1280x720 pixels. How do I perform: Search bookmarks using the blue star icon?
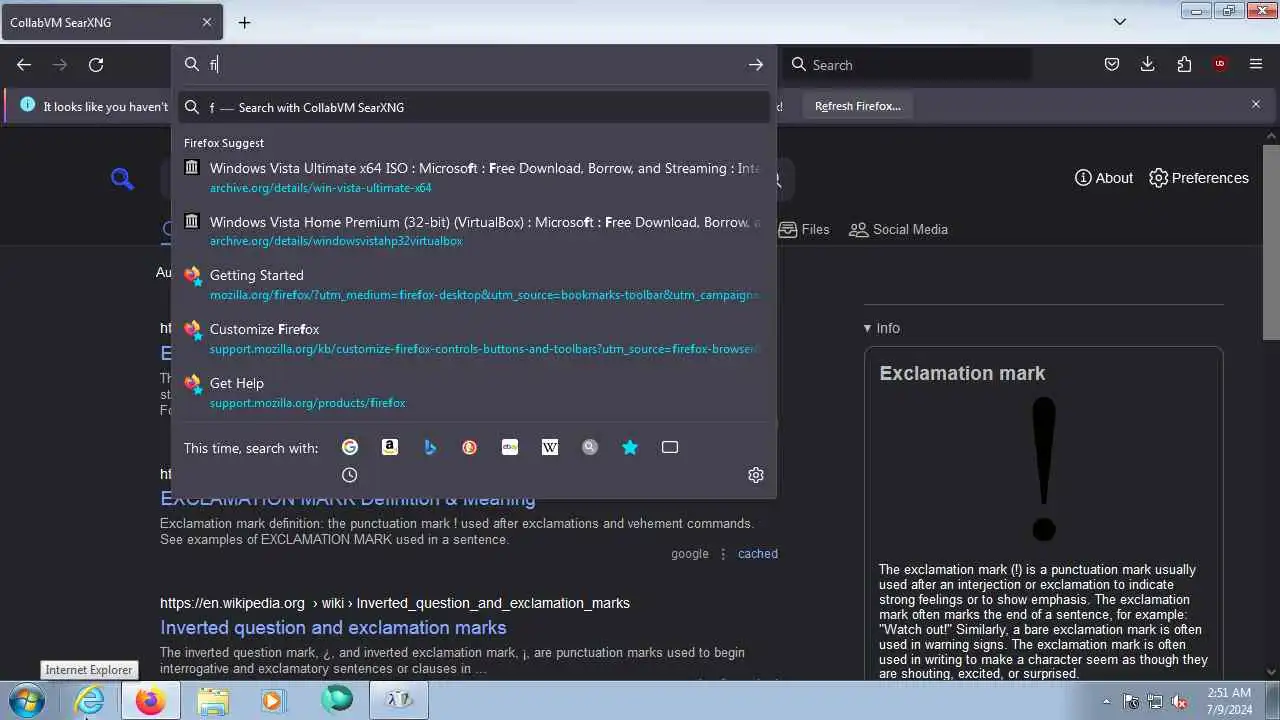tap(630, 447)
